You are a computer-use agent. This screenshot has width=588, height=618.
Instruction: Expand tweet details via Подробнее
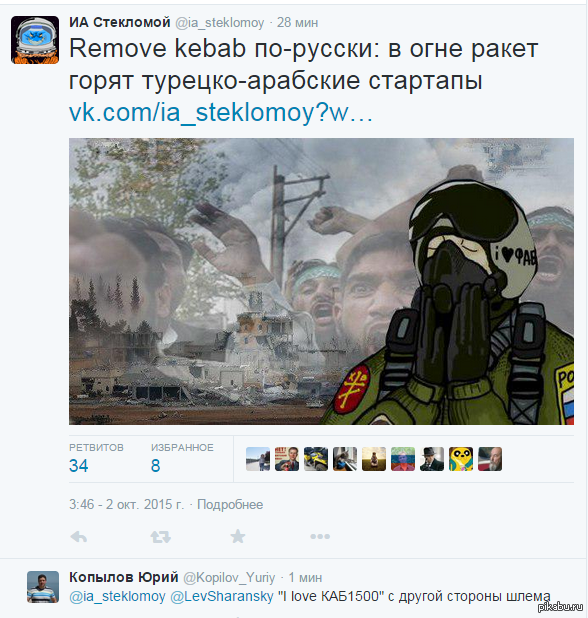tap(230, 504)
